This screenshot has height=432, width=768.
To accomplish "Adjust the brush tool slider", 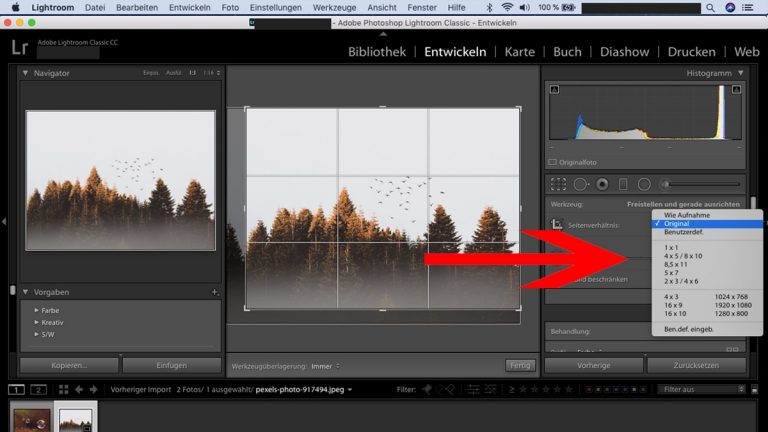I will [x=700, y=184].
